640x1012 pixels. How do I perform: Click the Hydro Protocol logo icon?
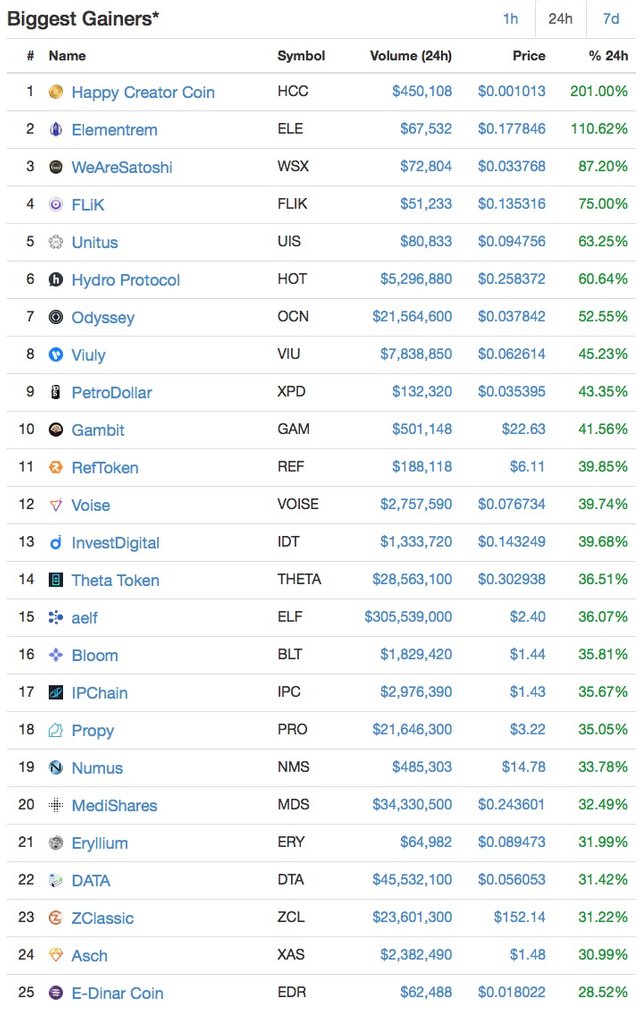tap(56, 280)
